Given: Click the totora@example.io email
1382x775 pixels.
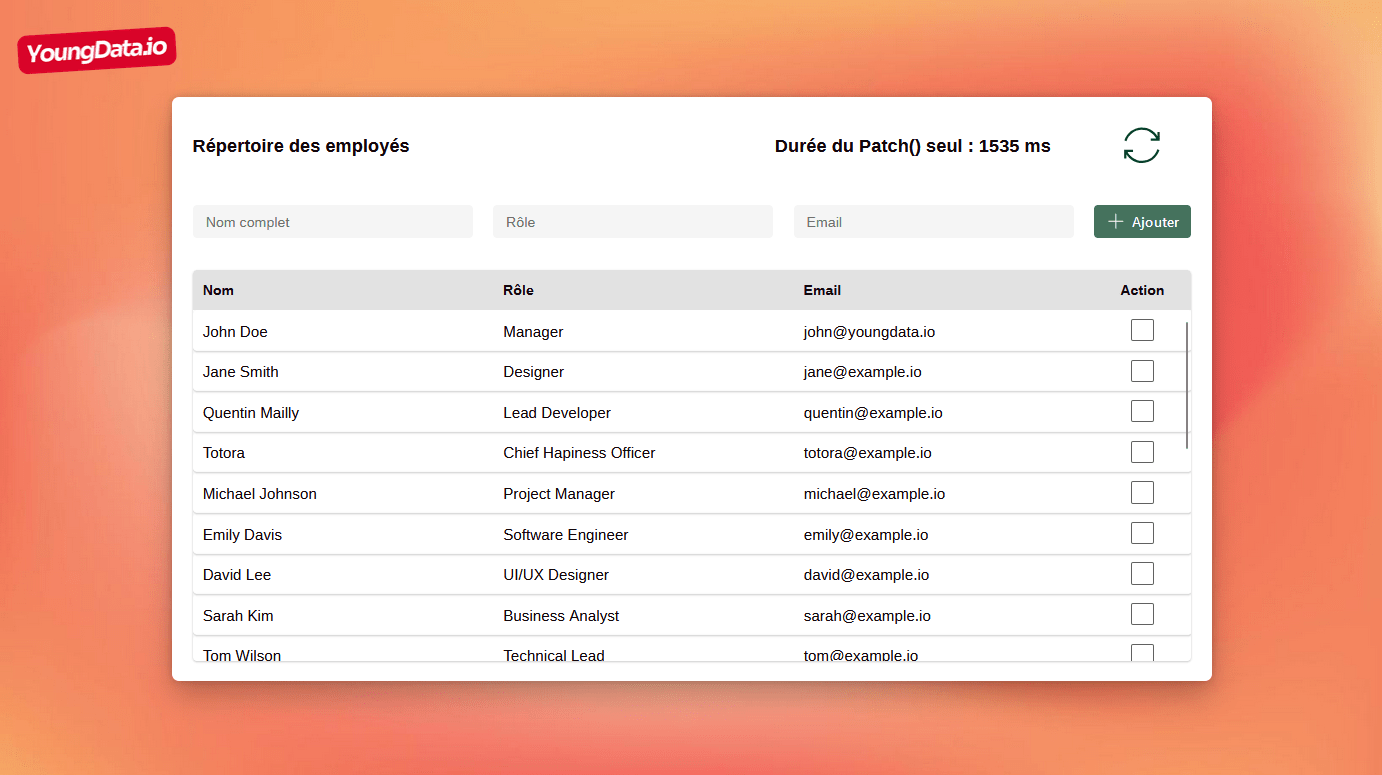Looking at the screenshot, I should (x=868, y=453).
